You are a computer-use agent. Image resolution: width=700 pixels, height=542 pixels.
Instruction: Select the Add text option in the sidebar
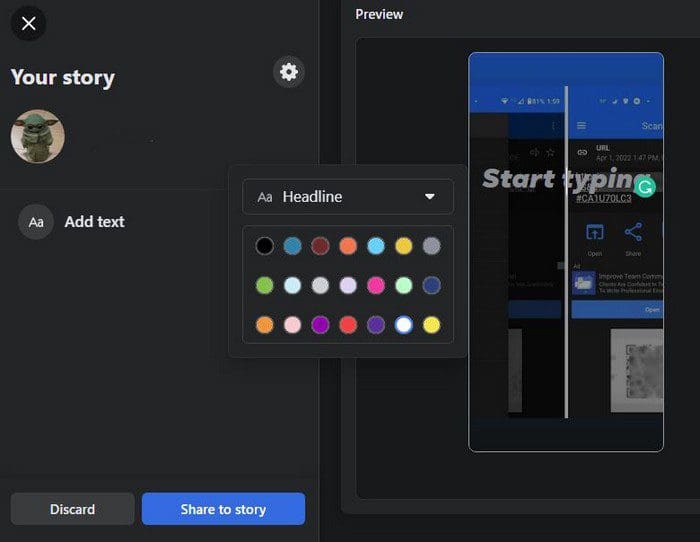94,222
